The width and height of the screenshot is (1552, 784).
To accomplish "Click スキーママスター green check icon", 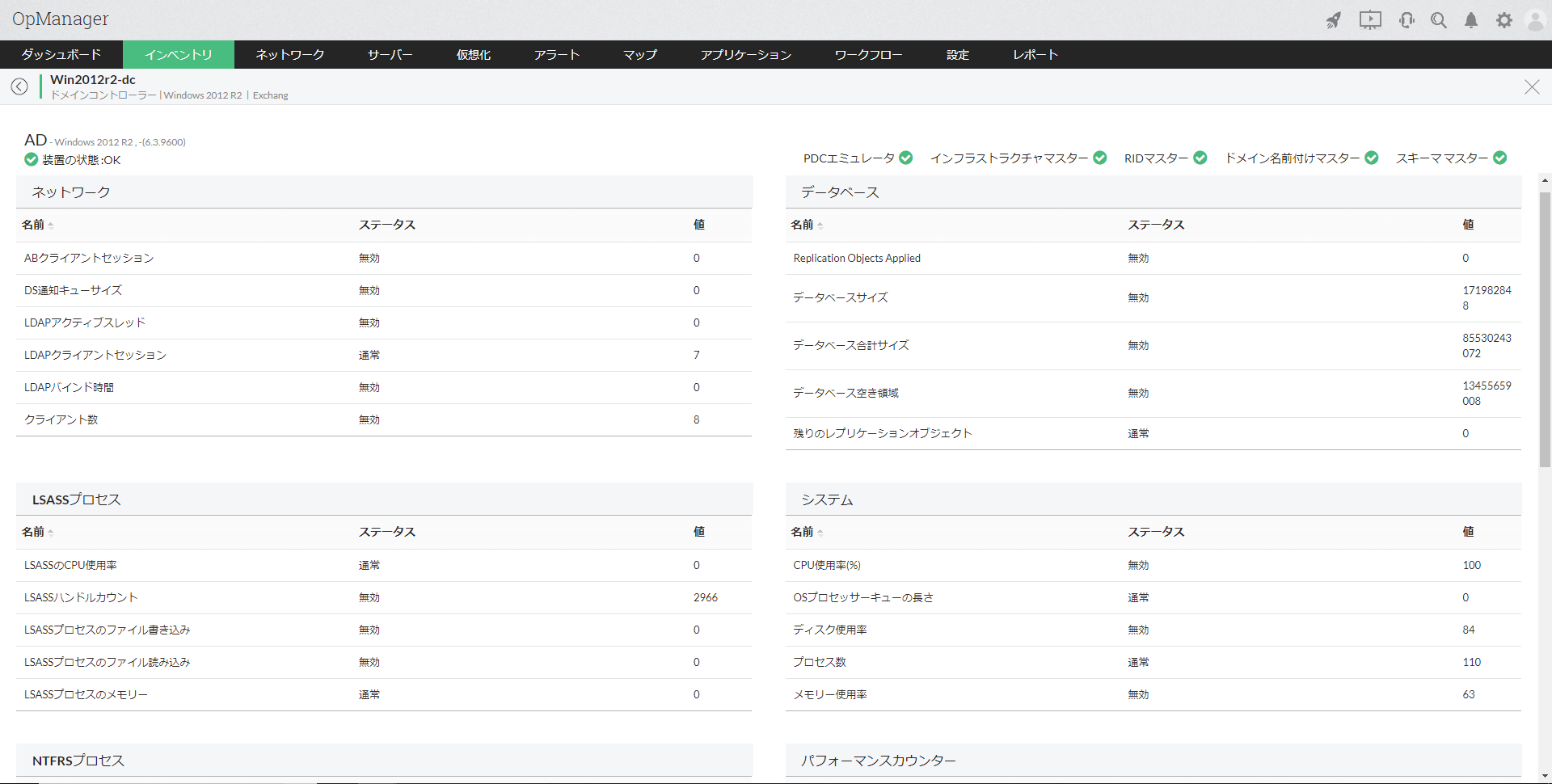I will coord(1500,158).
